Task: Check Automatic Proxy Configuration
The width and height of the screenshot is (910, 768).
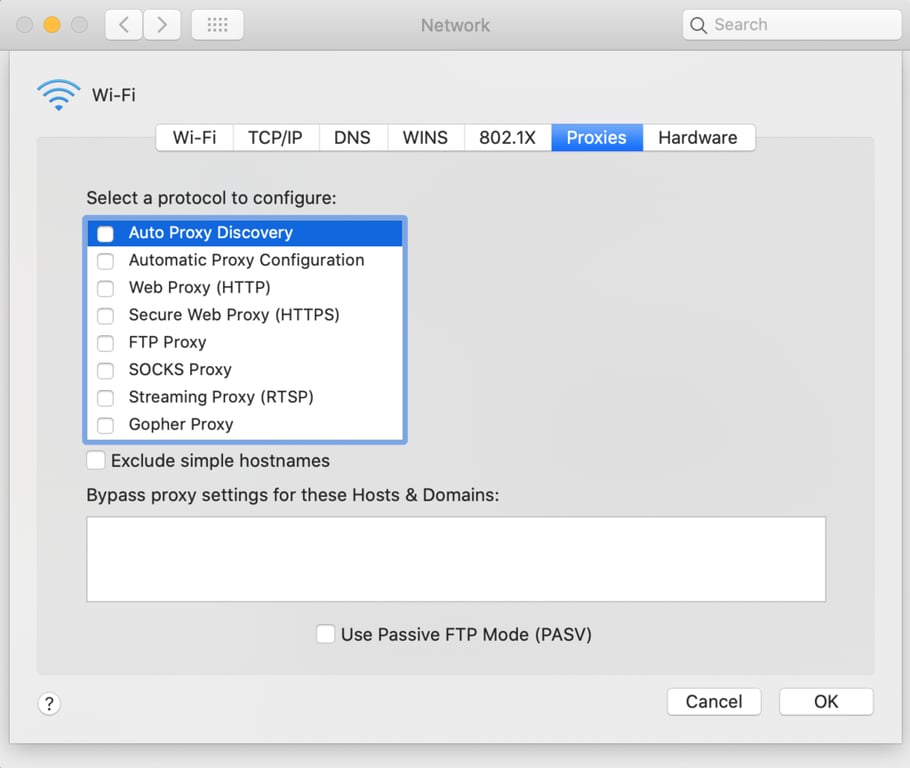Action: [105, 260]
